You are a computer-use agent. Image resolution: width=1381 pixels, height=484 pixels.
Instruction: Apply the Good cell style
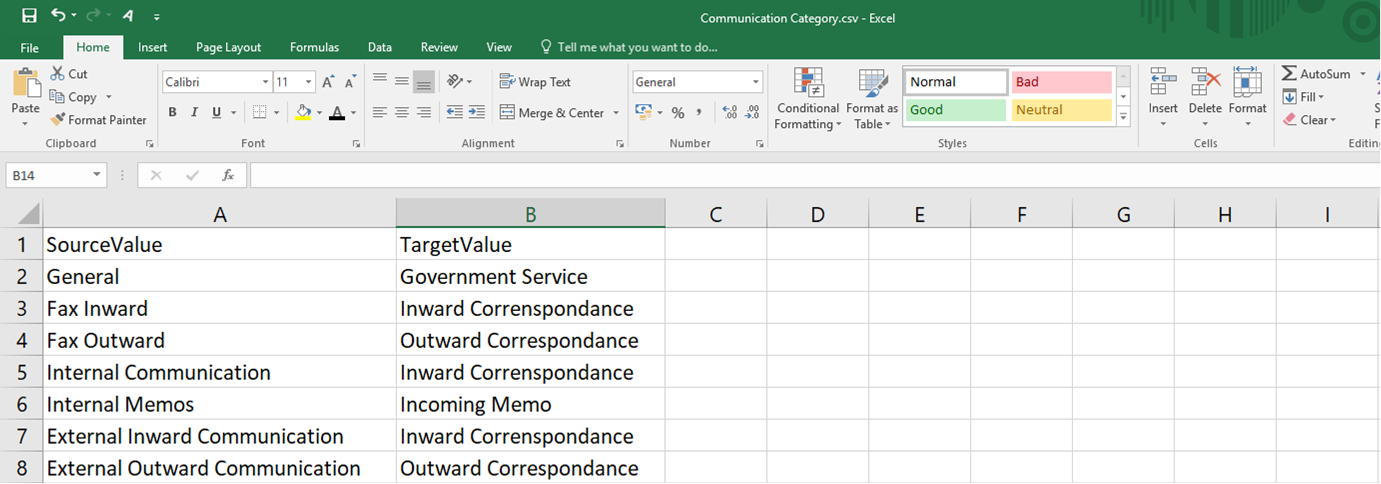point(956,110)
